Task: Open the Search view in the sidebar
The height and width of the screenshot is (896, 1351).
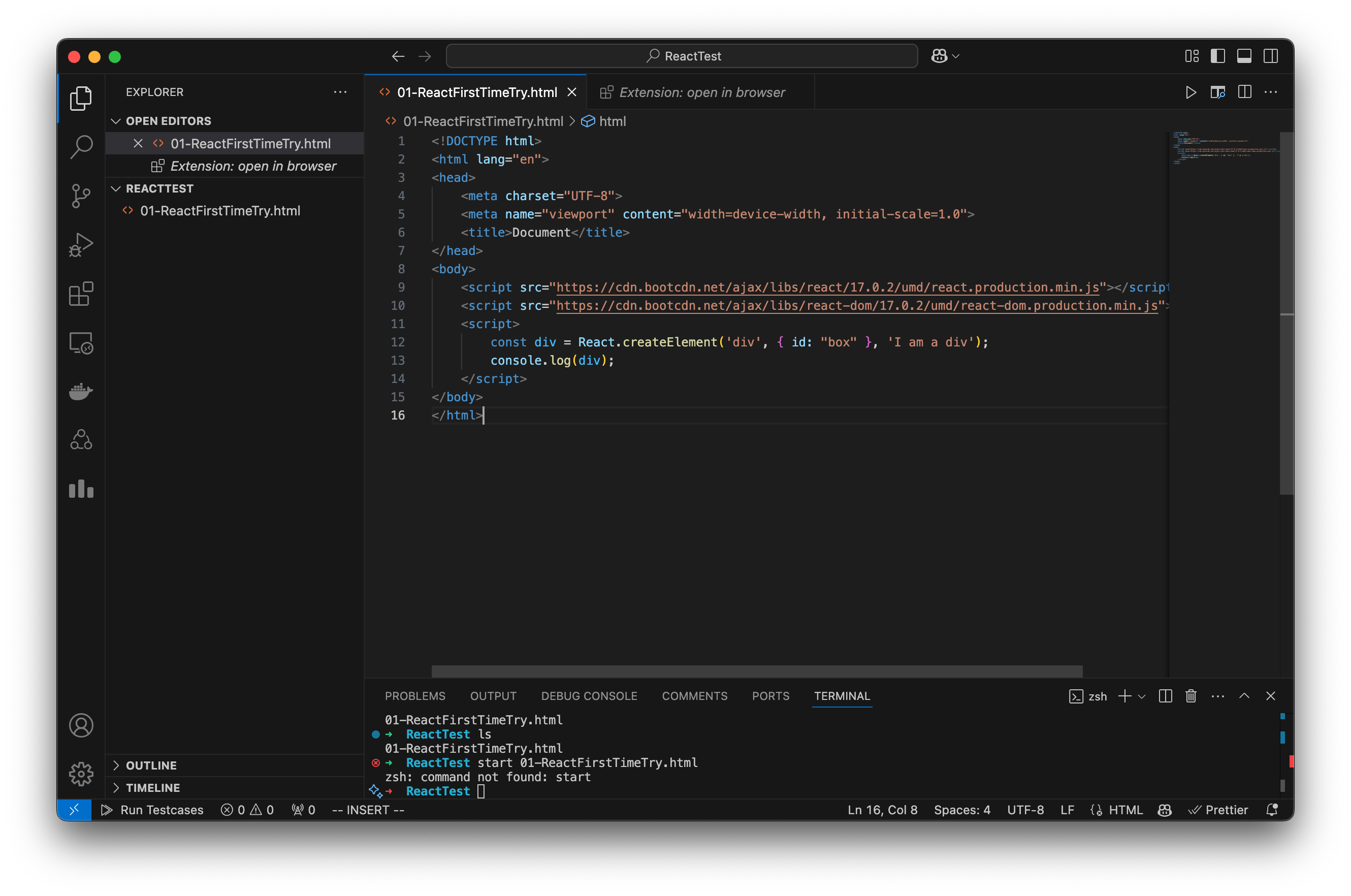Action: (x=81, y=147)
